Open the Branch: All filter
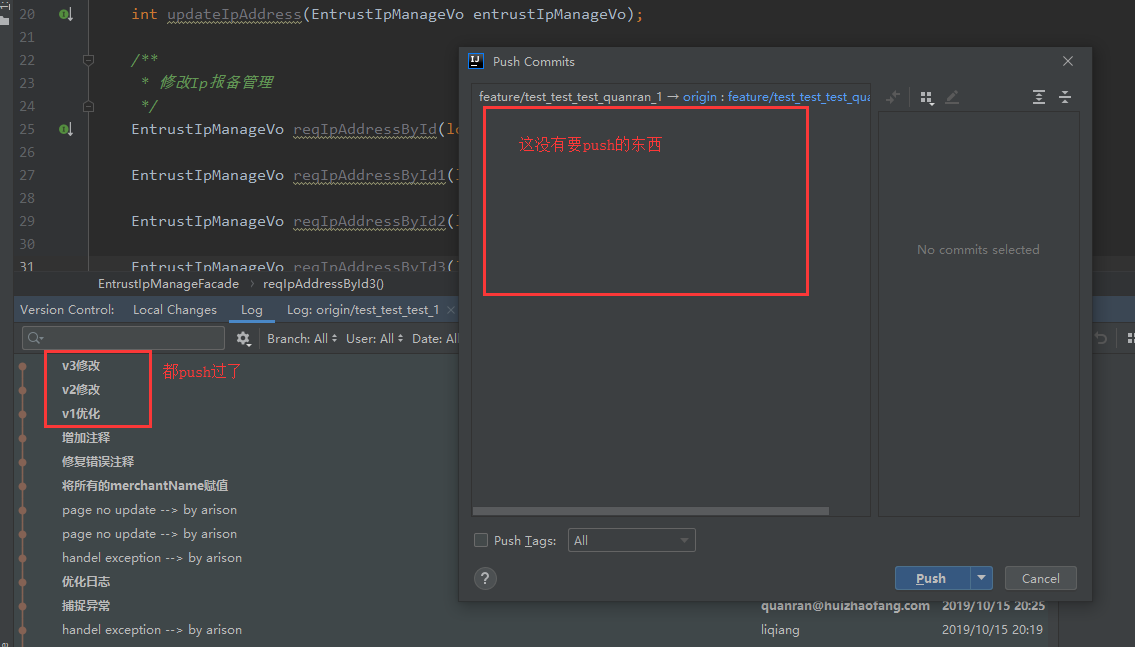Viewport: 1135px width, 647px height. tap(302, 339)
